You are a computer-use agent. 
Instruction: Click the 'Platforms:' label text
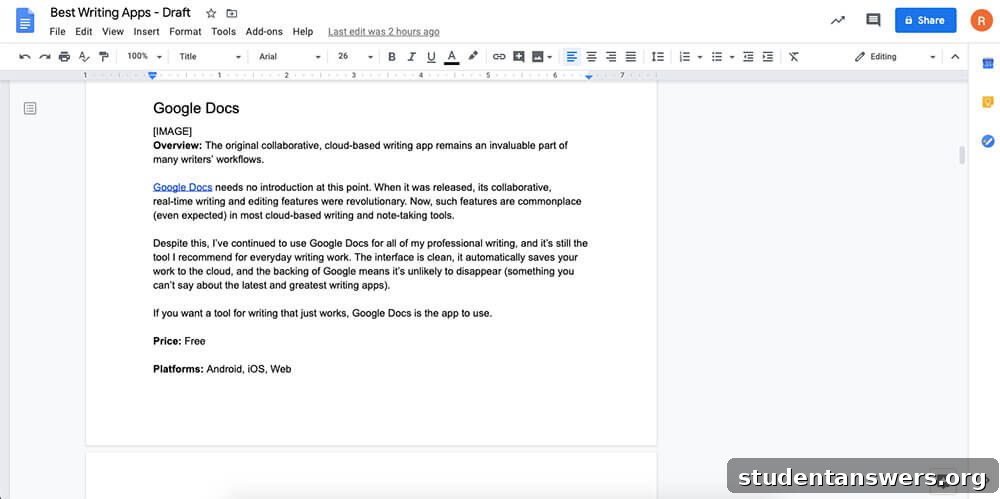point(178,369)
